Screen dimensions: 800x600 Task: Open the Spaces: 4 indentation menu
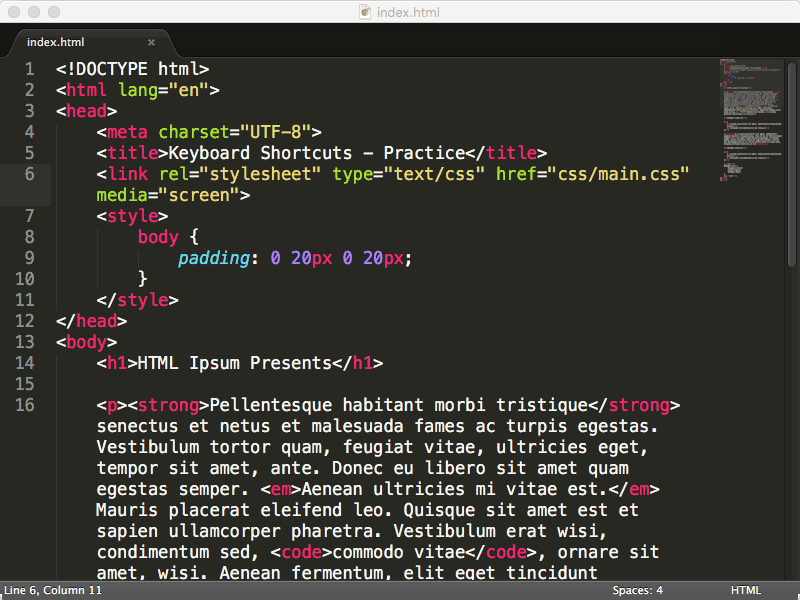637,591
